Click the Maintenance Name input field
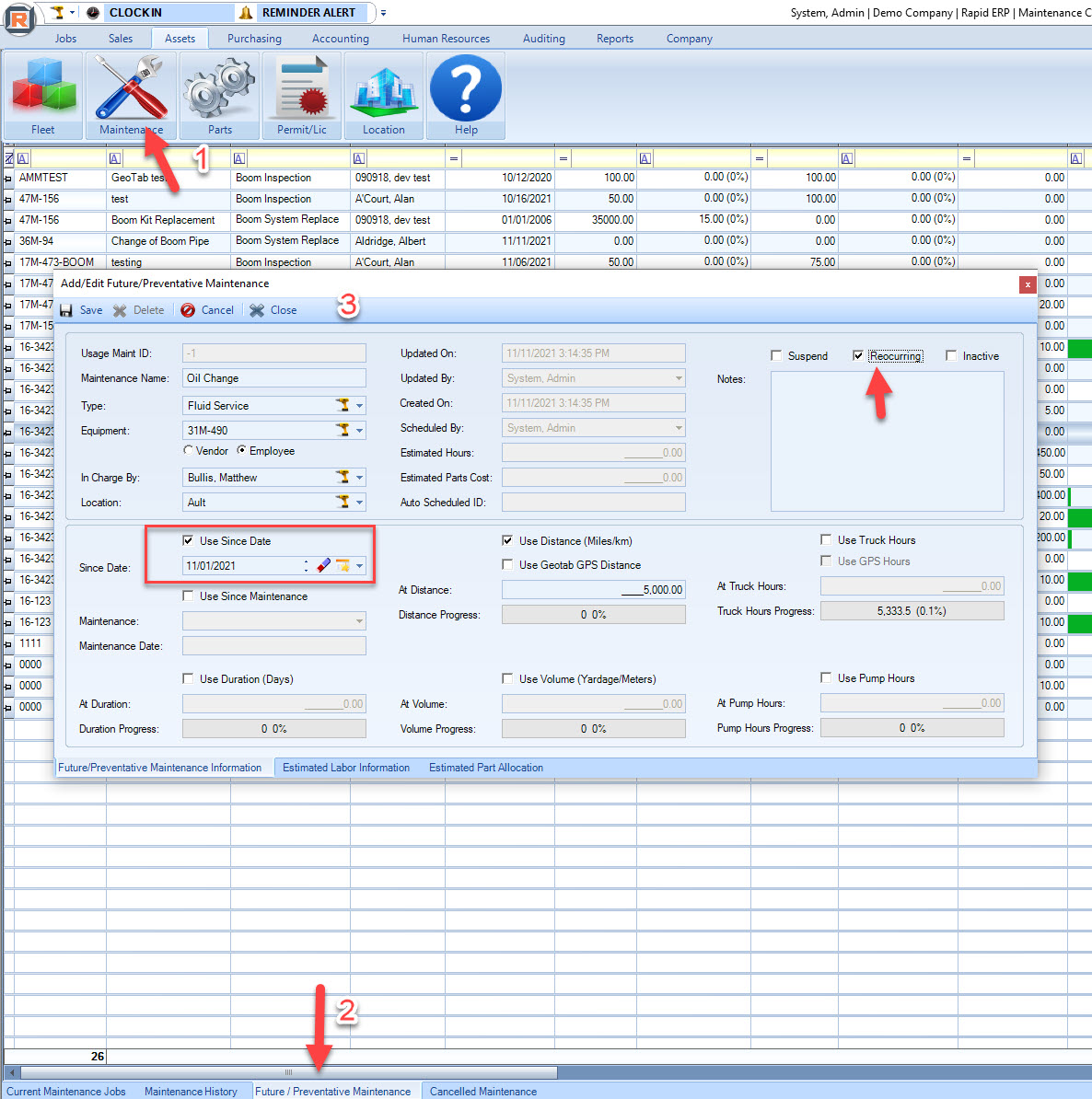The image size is (1092, 1099). click(274, 377)
